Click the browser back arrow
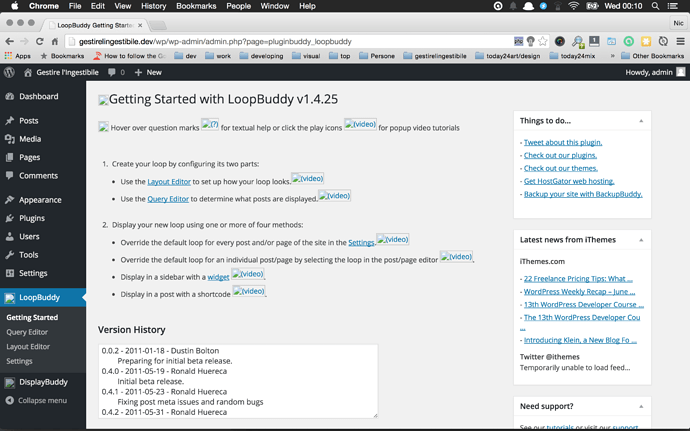This screenshot has width=690, height=431. pos(9,41)
